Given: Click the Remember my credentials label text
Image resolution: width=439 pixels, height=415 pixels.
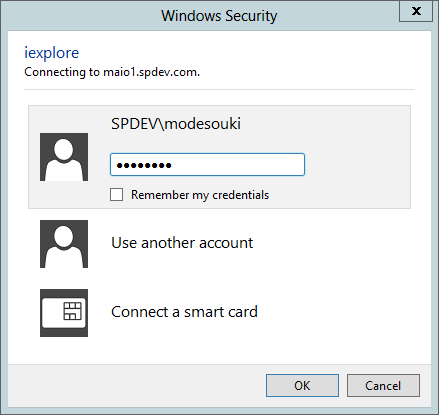Looking at the screenshot, I should tap(200, 195).
